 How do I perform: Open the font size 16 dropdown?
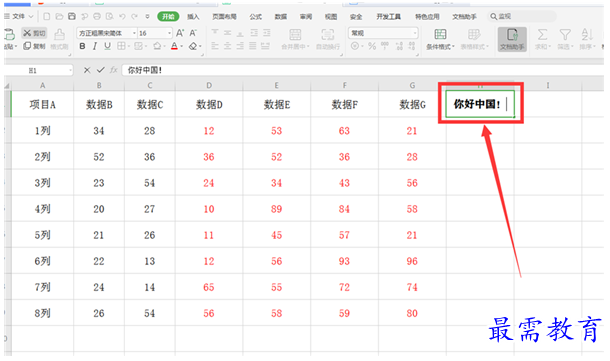tap(169, 33)
